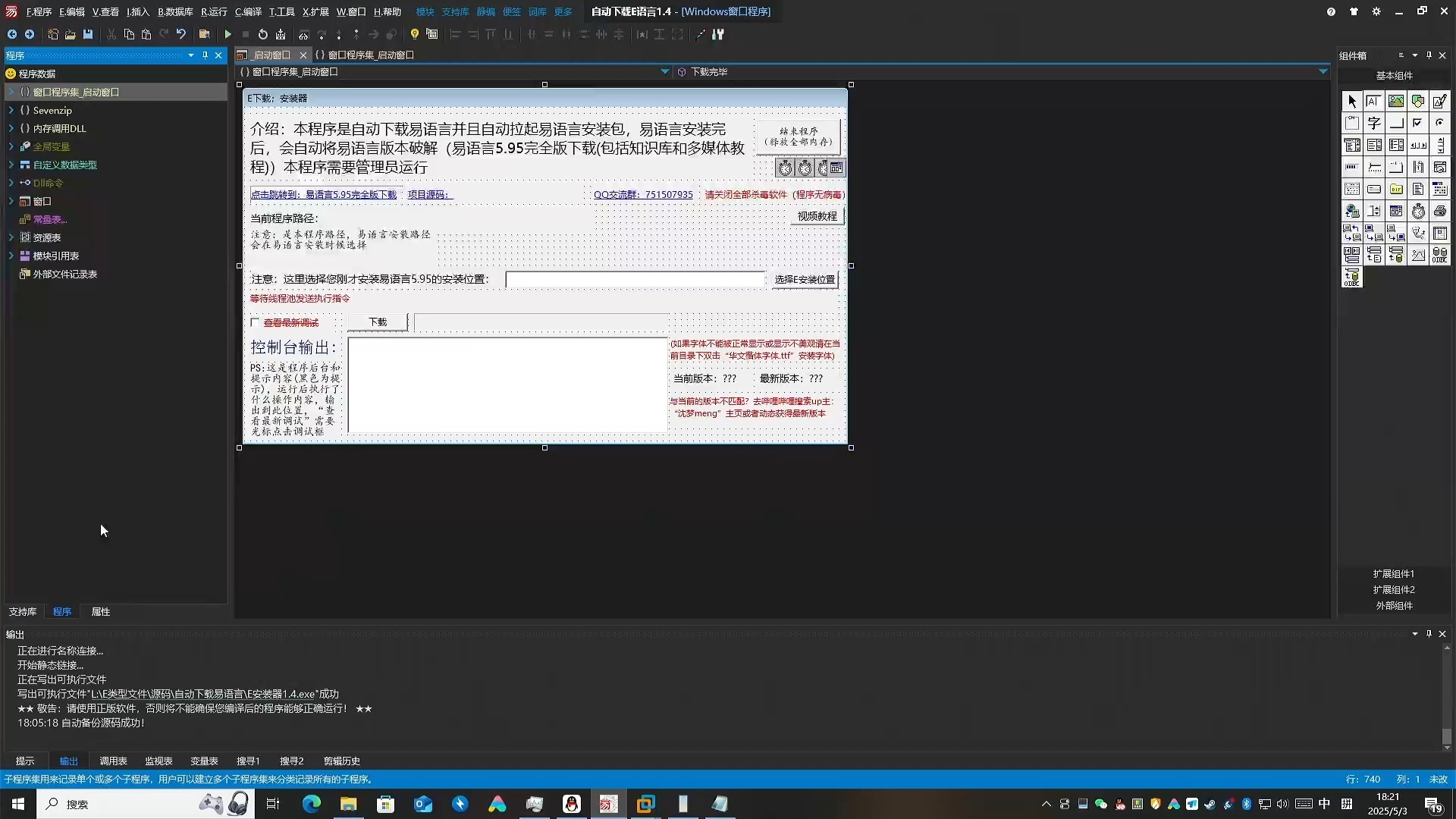Click the Save floppy disk toolbar icon

[x=88, y=34]
